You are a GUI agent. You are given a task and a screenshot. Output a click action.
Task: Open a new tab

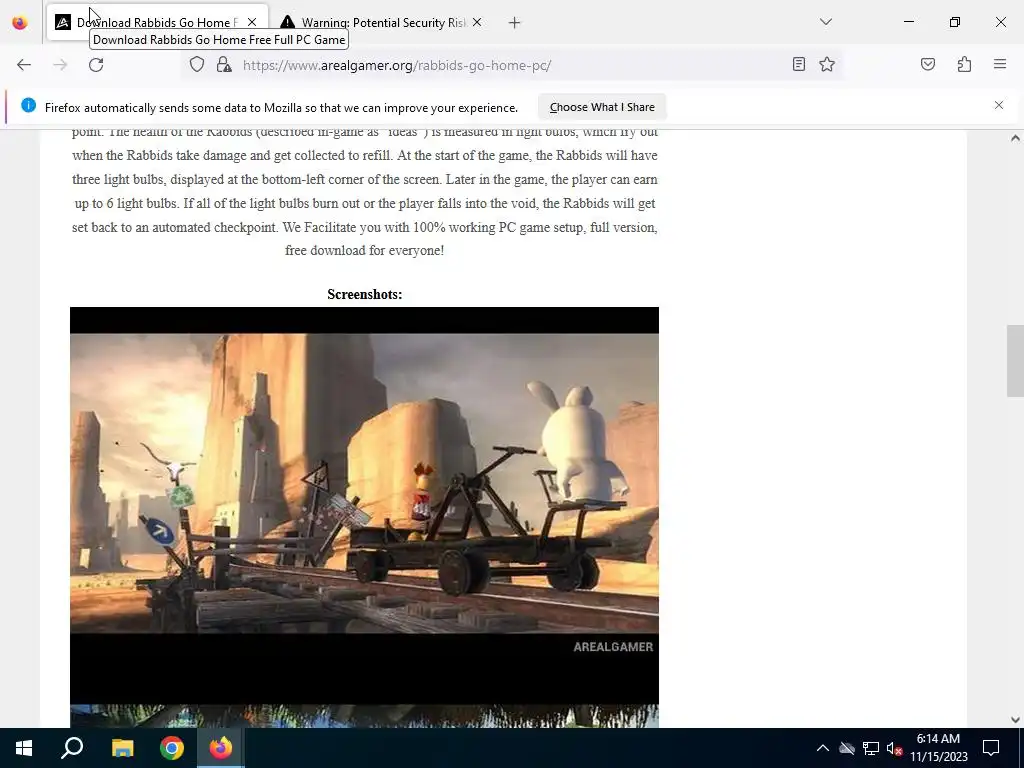(515, 23)
